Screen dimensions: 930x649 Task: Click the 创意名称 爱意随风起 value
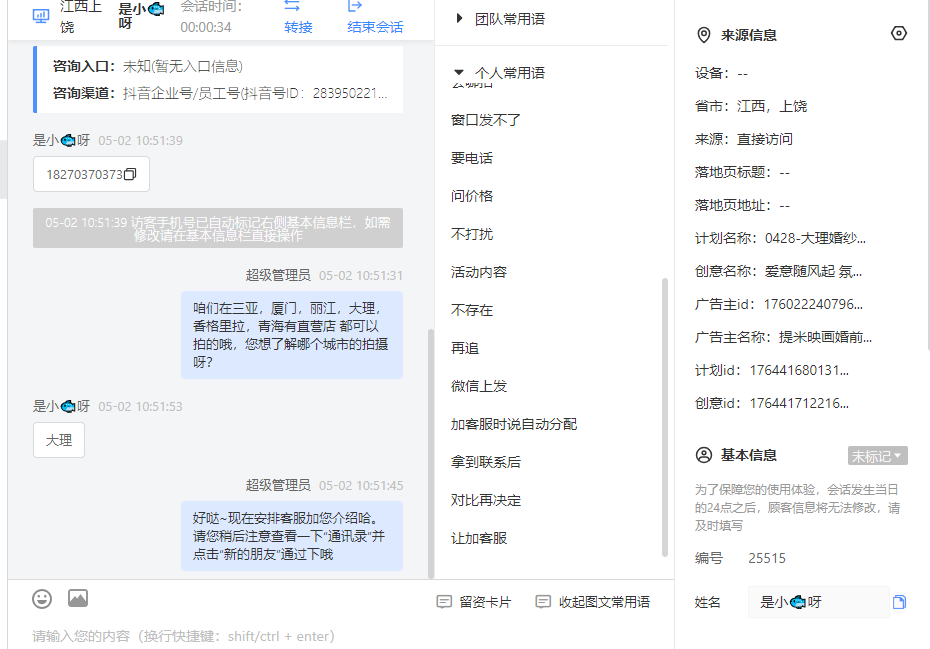coord(813,272)
